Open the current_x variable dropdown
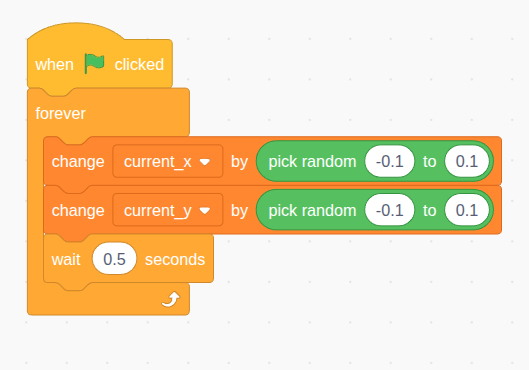 (x=168, y=162)
